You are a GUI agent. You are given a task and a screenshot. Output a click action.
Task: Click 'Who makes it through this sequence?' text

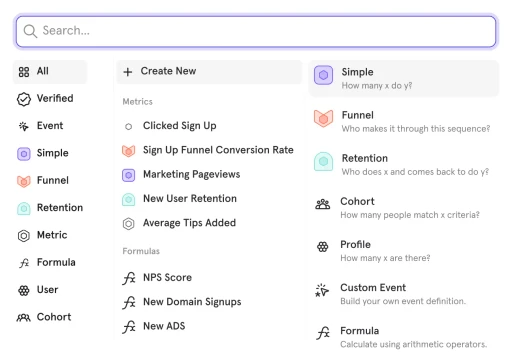point(416,129)
